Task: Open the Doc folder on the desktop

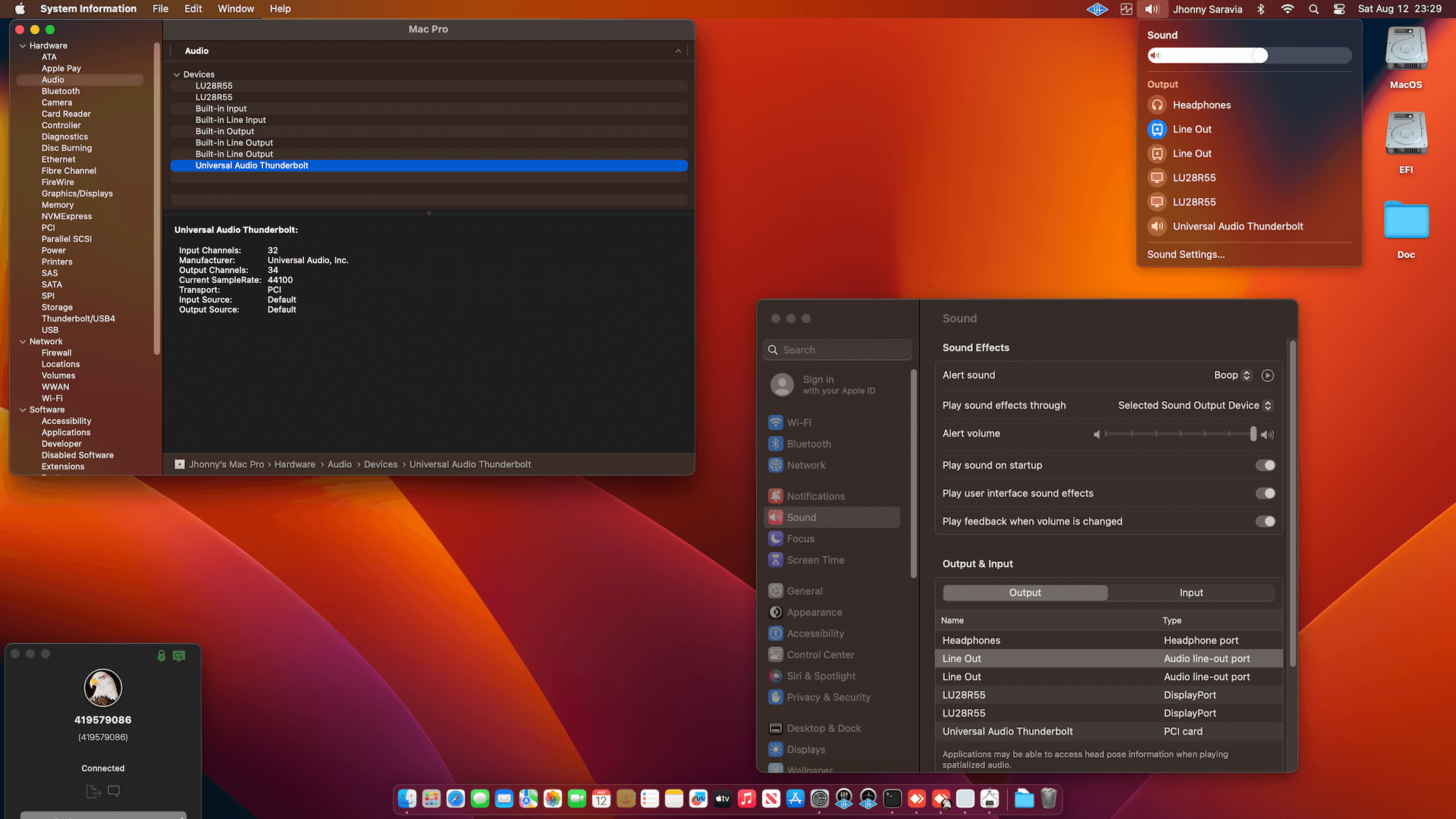Action: 1406,229
